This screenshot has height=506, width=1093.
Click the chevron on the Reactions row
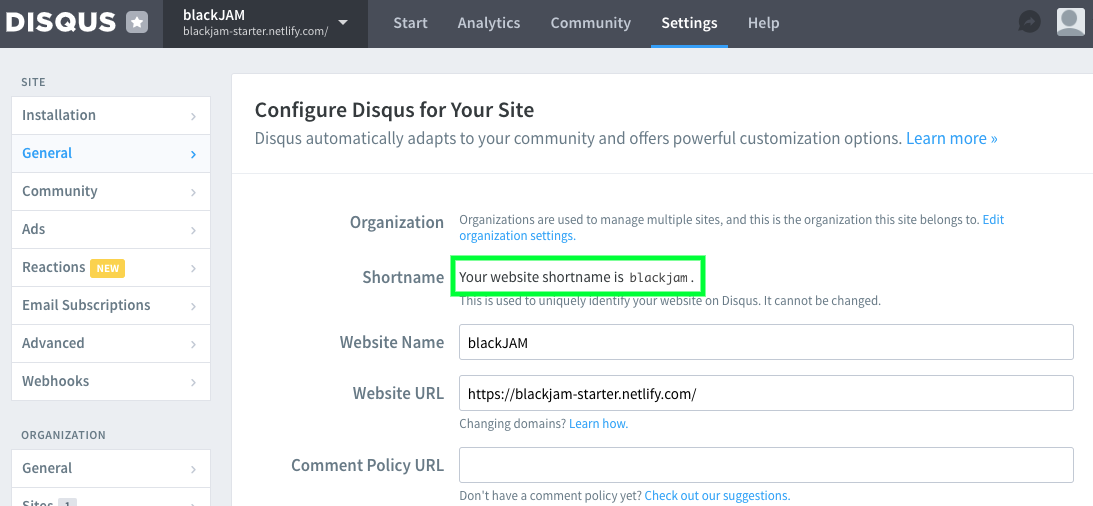point(193,268)
